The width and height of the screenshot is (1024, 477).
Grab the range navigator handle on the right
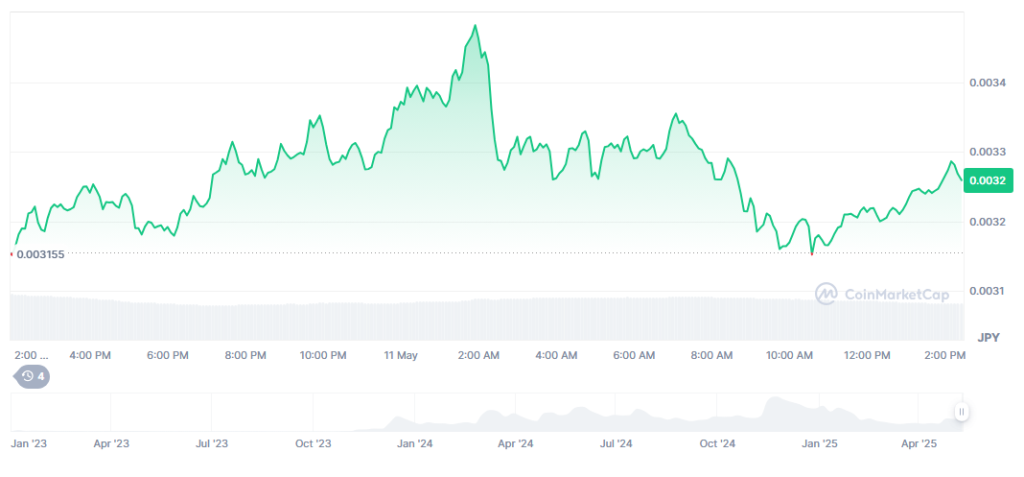pos(961,411)
